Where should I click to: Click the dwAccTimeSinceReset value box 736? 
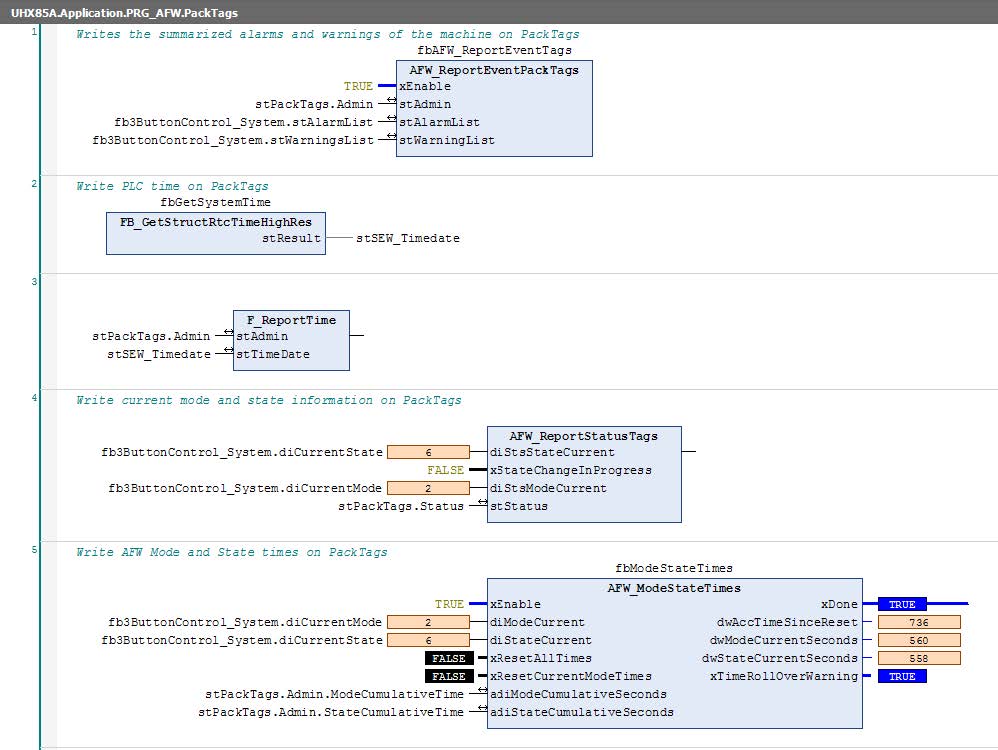coord(919,622)
